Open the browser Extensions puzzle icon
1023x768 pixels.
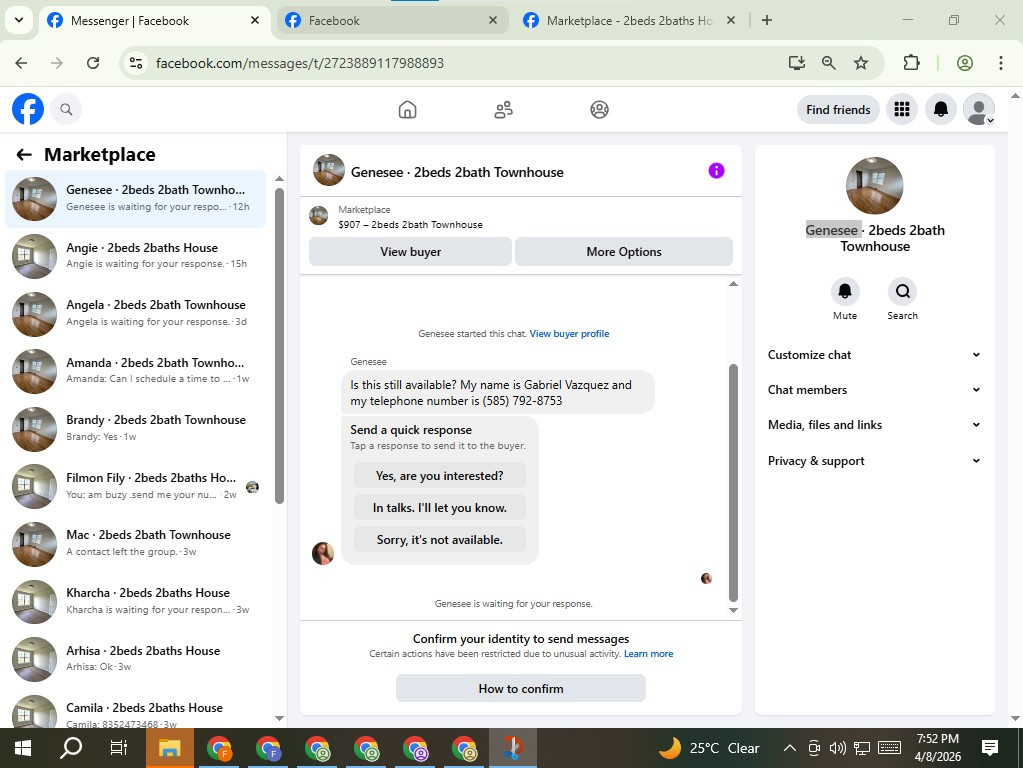(x=911, y=63)
